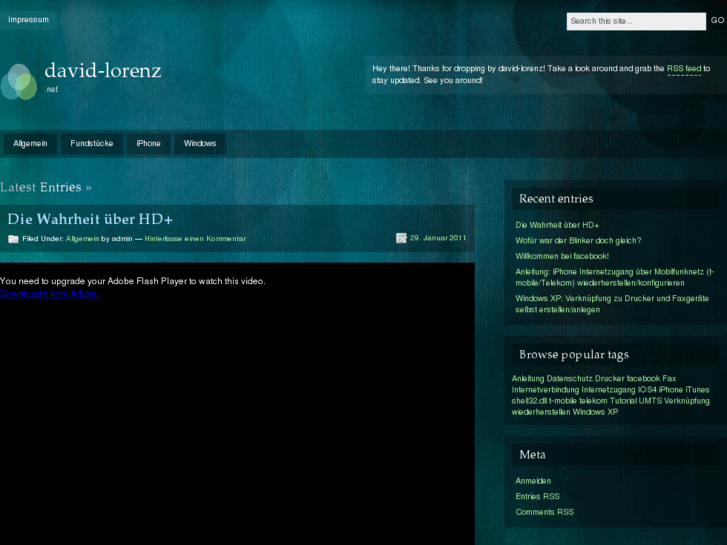727x545 pixels.
Task: Click the Meta heading
Action: click(x=532, y=455)
